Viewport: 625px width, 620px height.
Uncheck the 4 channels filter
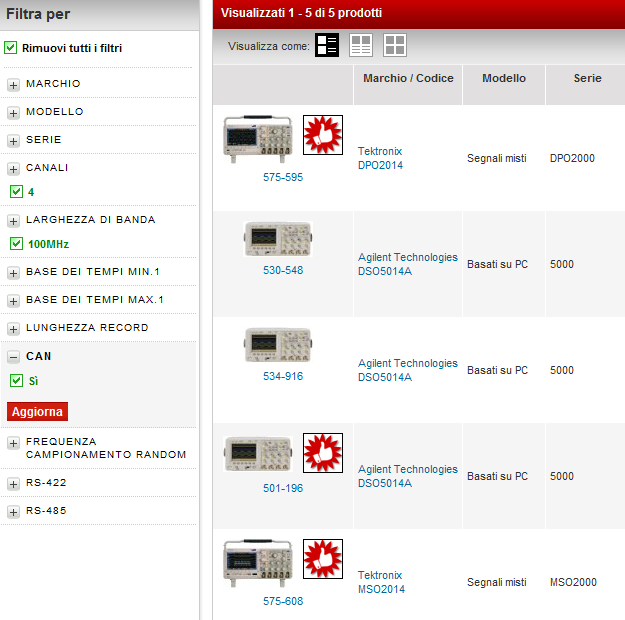point(15,192)
